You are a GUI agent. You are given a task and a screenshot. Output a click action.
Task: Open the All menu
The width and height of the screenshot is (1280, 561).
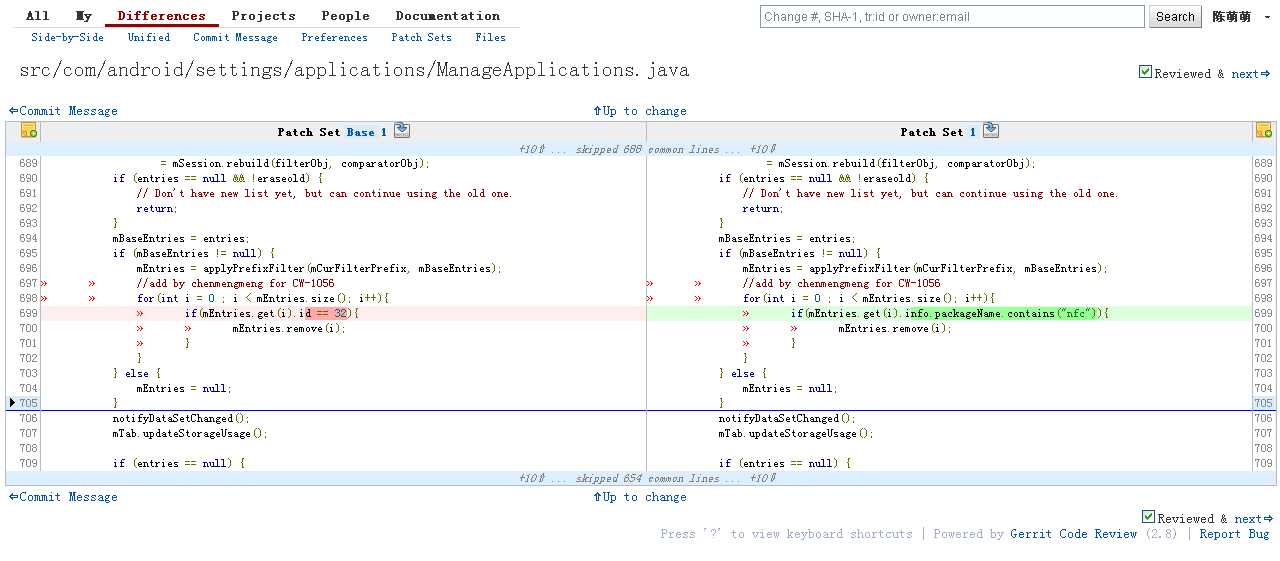tap(37, 16)
